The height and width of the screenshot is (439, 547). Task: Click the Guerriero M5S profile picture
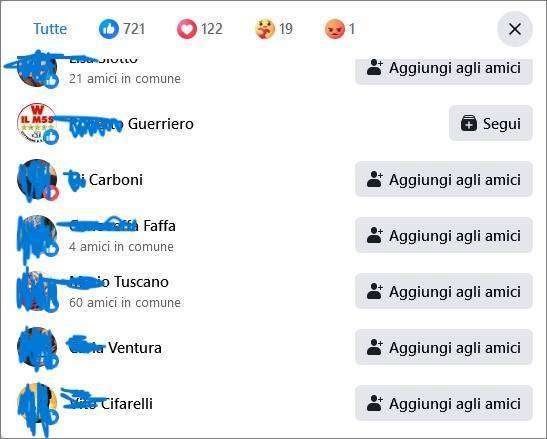(37, 124)
